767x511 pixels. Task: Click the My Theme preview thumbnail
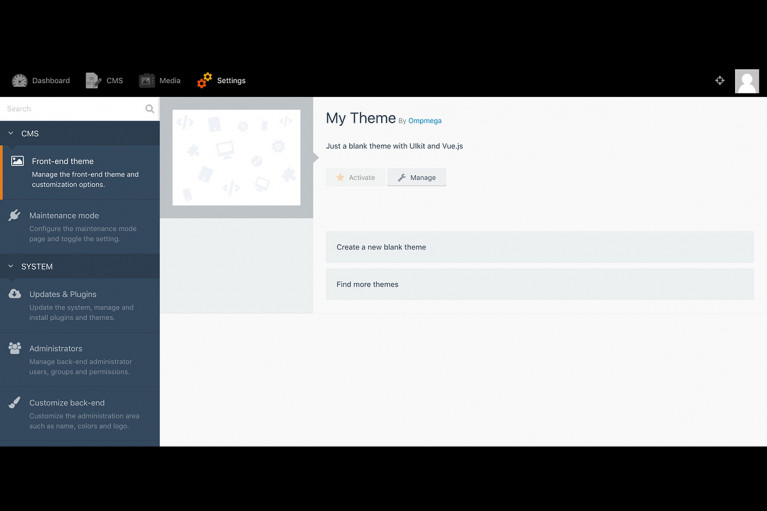(x=236, y=157)
